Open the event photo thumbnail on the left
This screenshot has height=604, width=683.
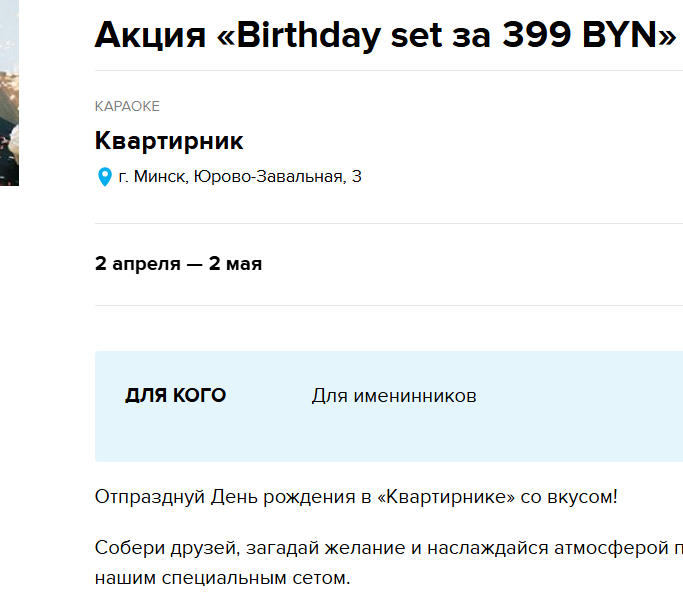pyautogui.click(x=9, y=93)
